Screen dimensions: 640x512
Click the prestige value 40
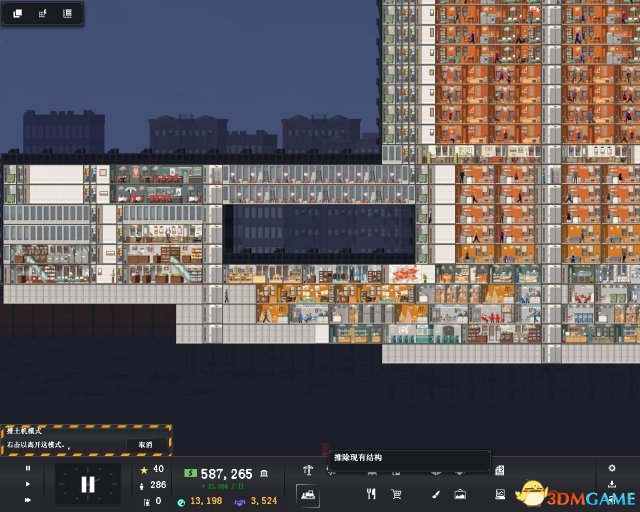click(158, 469)
